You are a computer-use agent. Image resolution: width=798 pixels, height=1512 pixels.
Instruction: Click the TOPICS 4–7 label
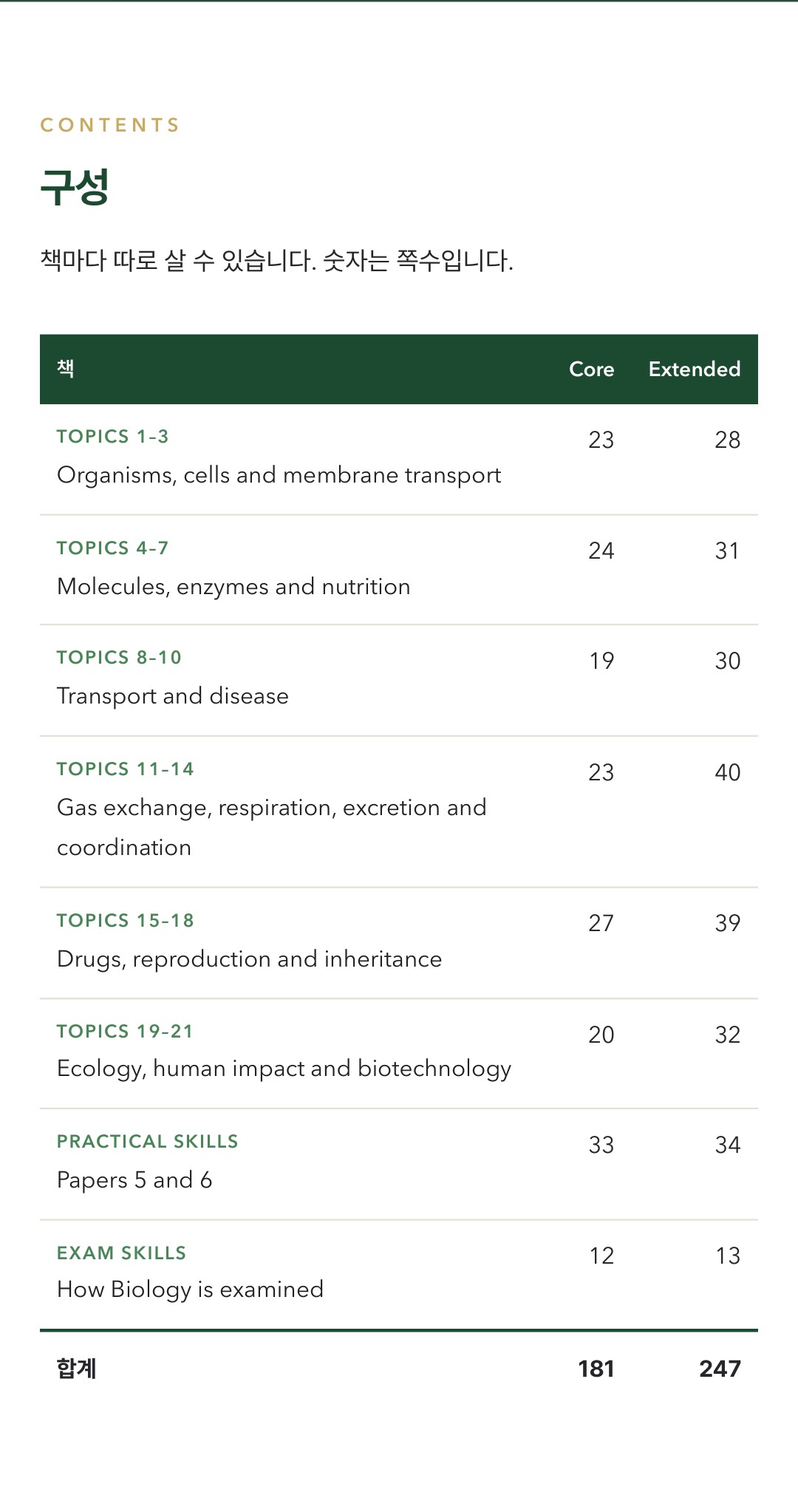coord(113,548)
